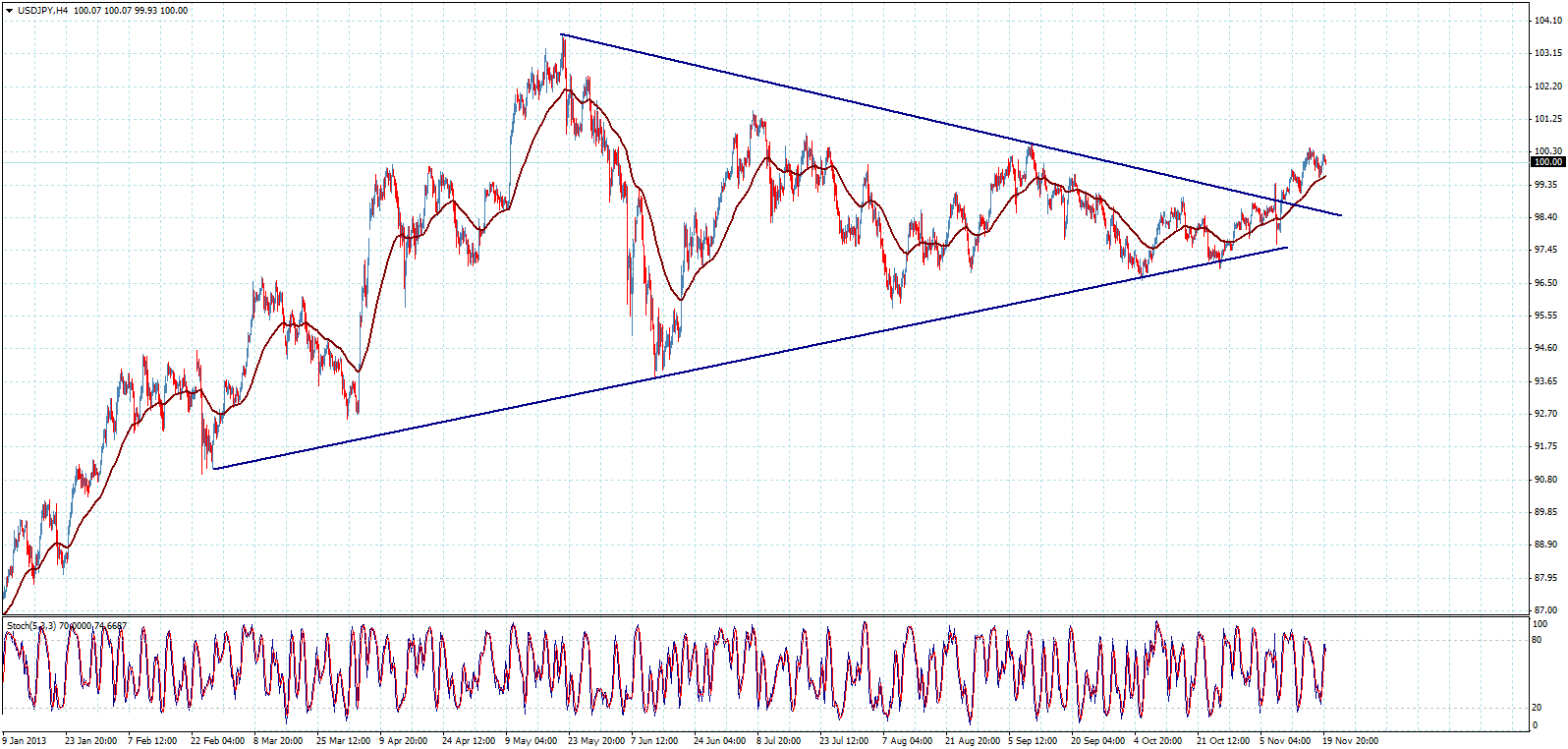This screenshot has height=749, width=1568.
Task: Select the ascending lower triangle trendline
Action: tap(750, 358)
